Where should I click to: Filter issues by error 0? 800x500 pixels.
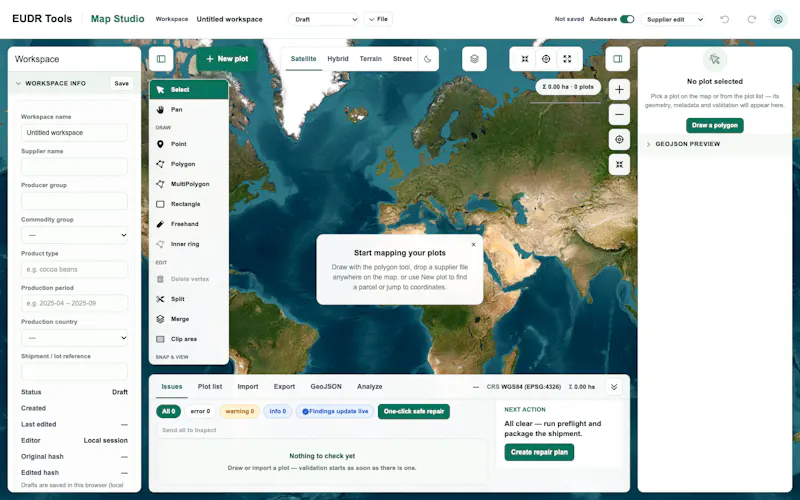coord(200,411)
